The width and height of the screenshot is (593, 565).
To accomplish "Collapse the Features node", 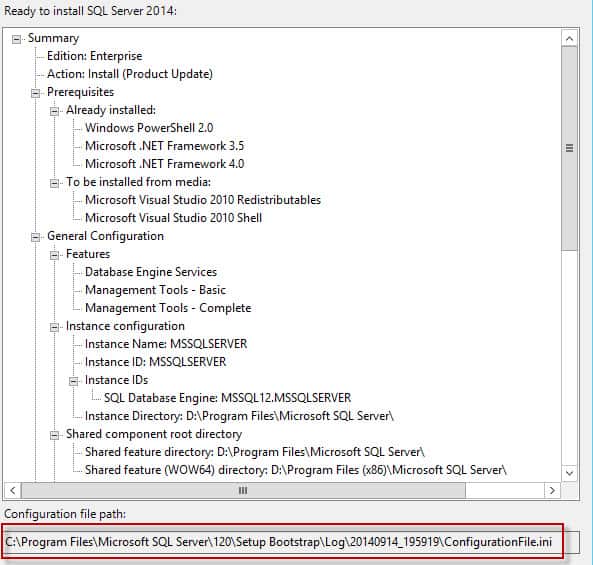I will click(54, 255).
